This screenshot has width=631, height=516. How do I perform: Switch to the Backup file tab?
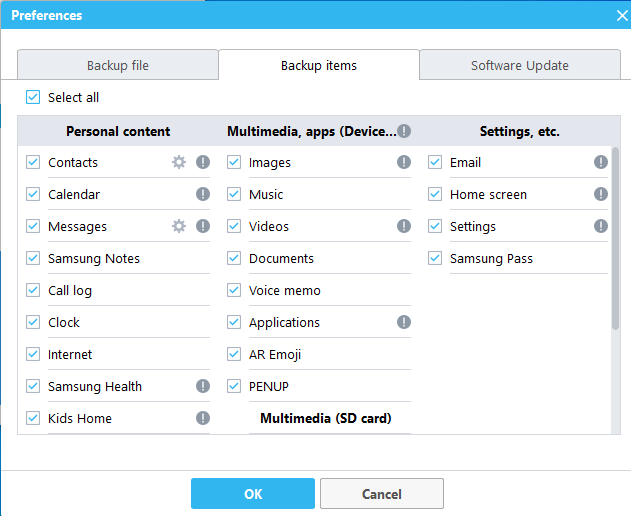(118, 66)
